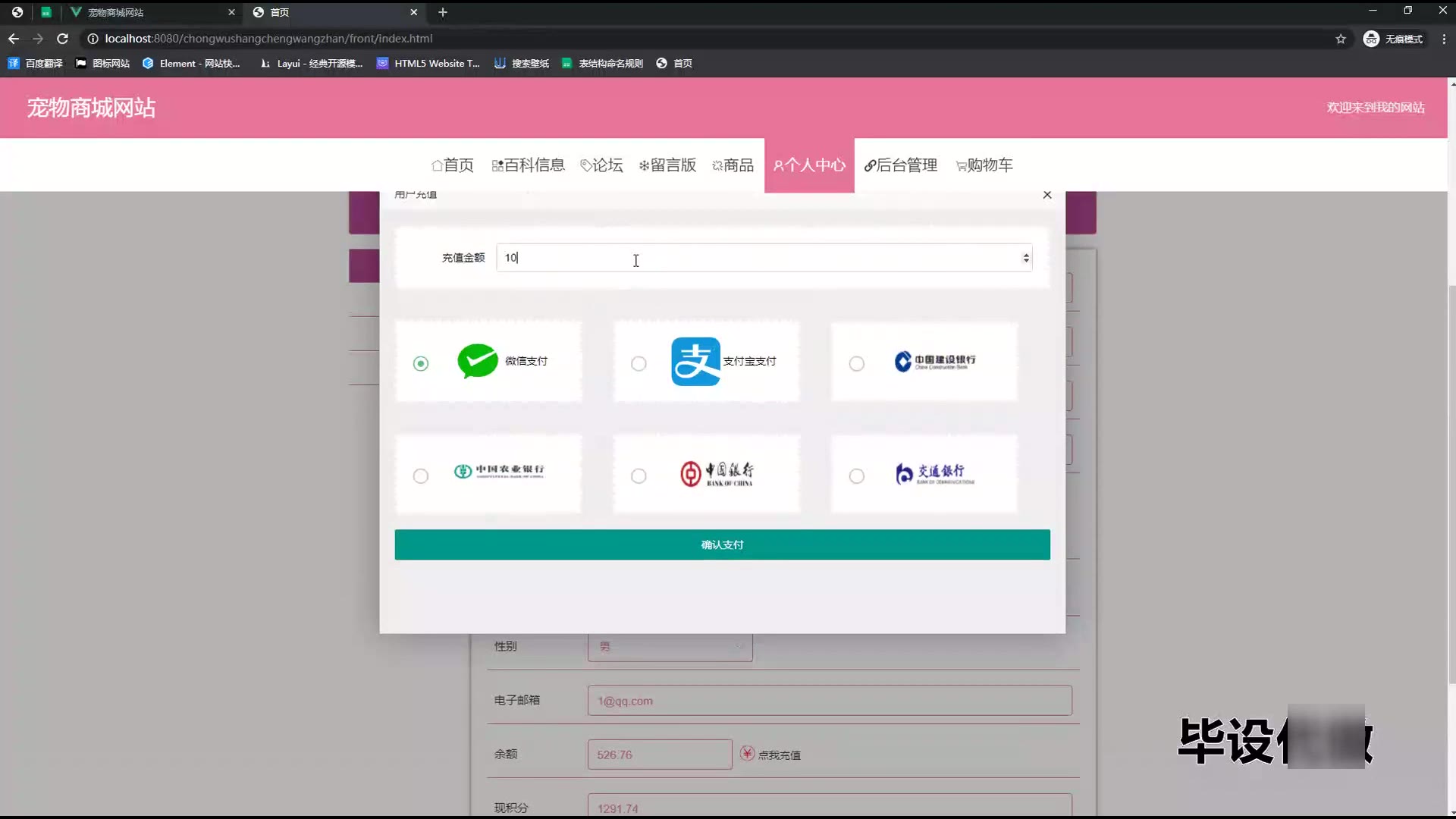Click the blue Alipay logo icon
The height and width of the screenshot is (819, 1456).
695,362
